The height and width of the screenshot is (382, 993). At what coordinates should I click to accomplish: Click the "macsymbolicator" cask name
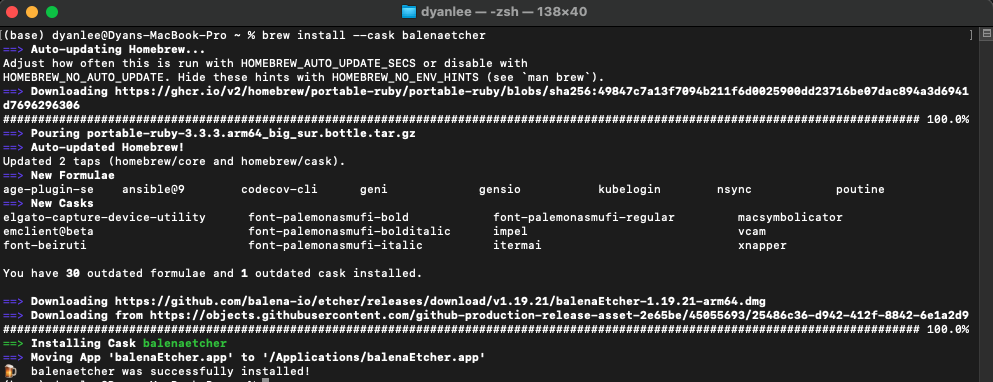click(790, 217)
